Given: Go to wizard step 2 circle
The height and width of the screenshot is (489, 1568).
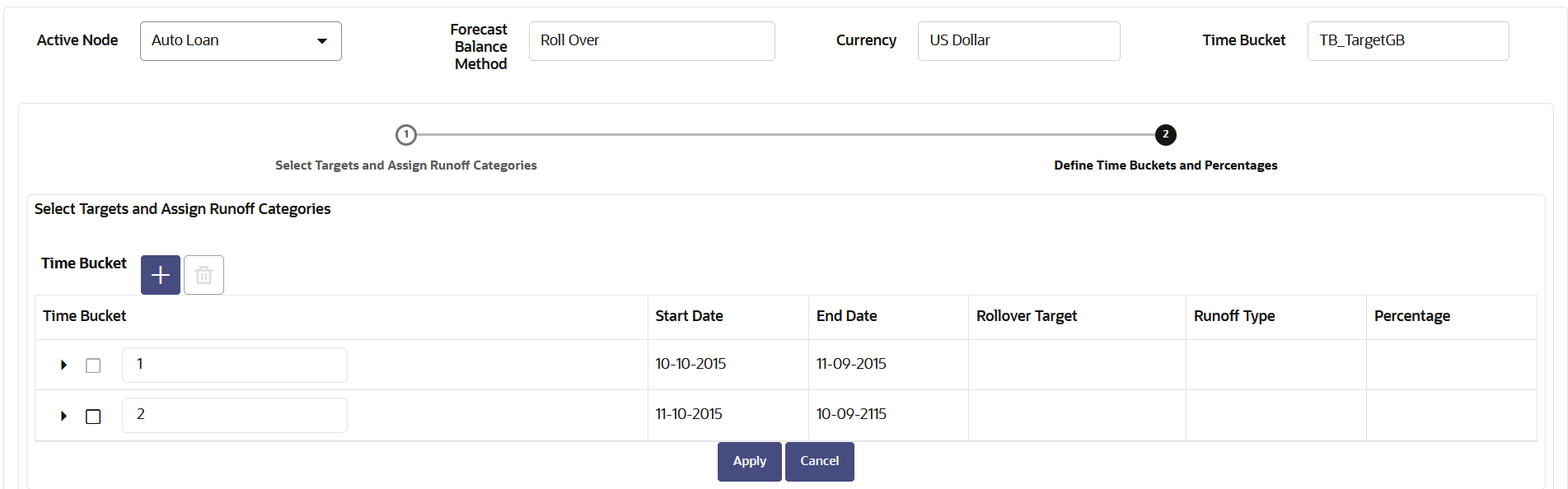Looking at the screenshot, I should (1166, 134).
